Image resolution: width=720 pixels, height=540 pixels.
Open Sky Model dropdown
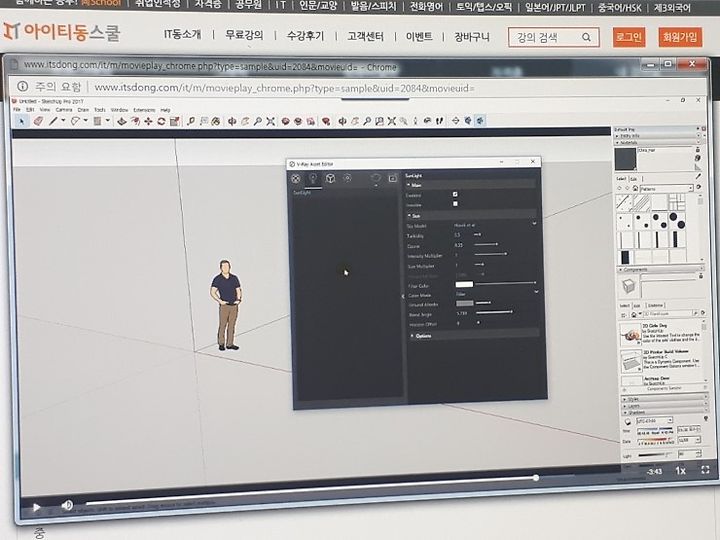pos(495,225)
